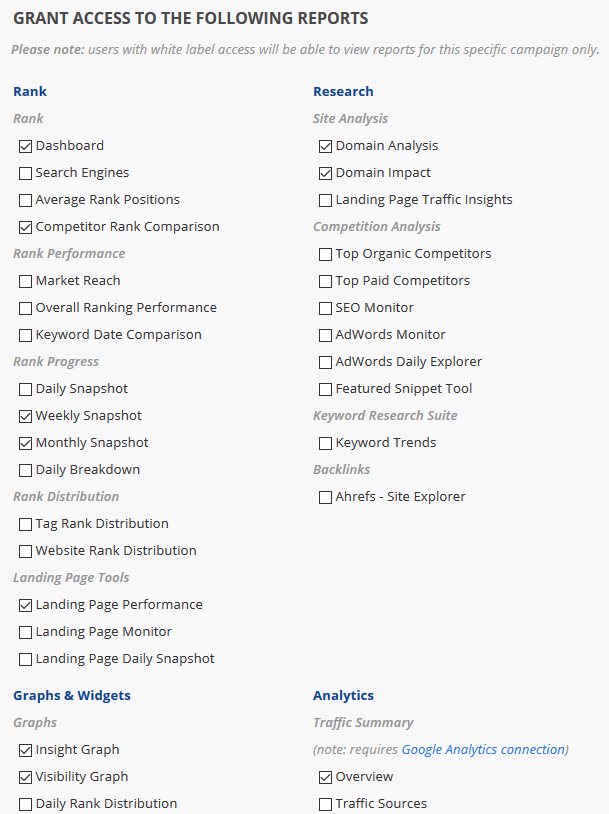Uncheck the Visibility Graph checkbox
Viewport: 609px width, 814px height.
[x=26, y=777]
